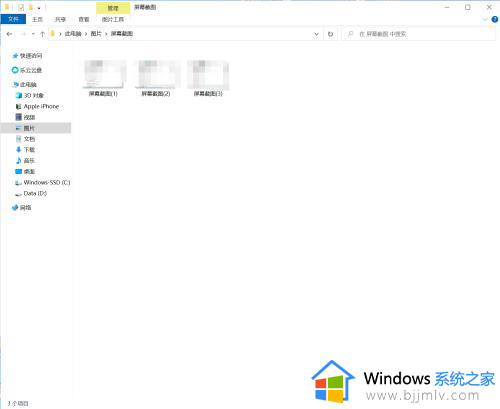Click the file name label 屏幕截图(3)
The width and height of the screenshot is (500, 409).
208,94
